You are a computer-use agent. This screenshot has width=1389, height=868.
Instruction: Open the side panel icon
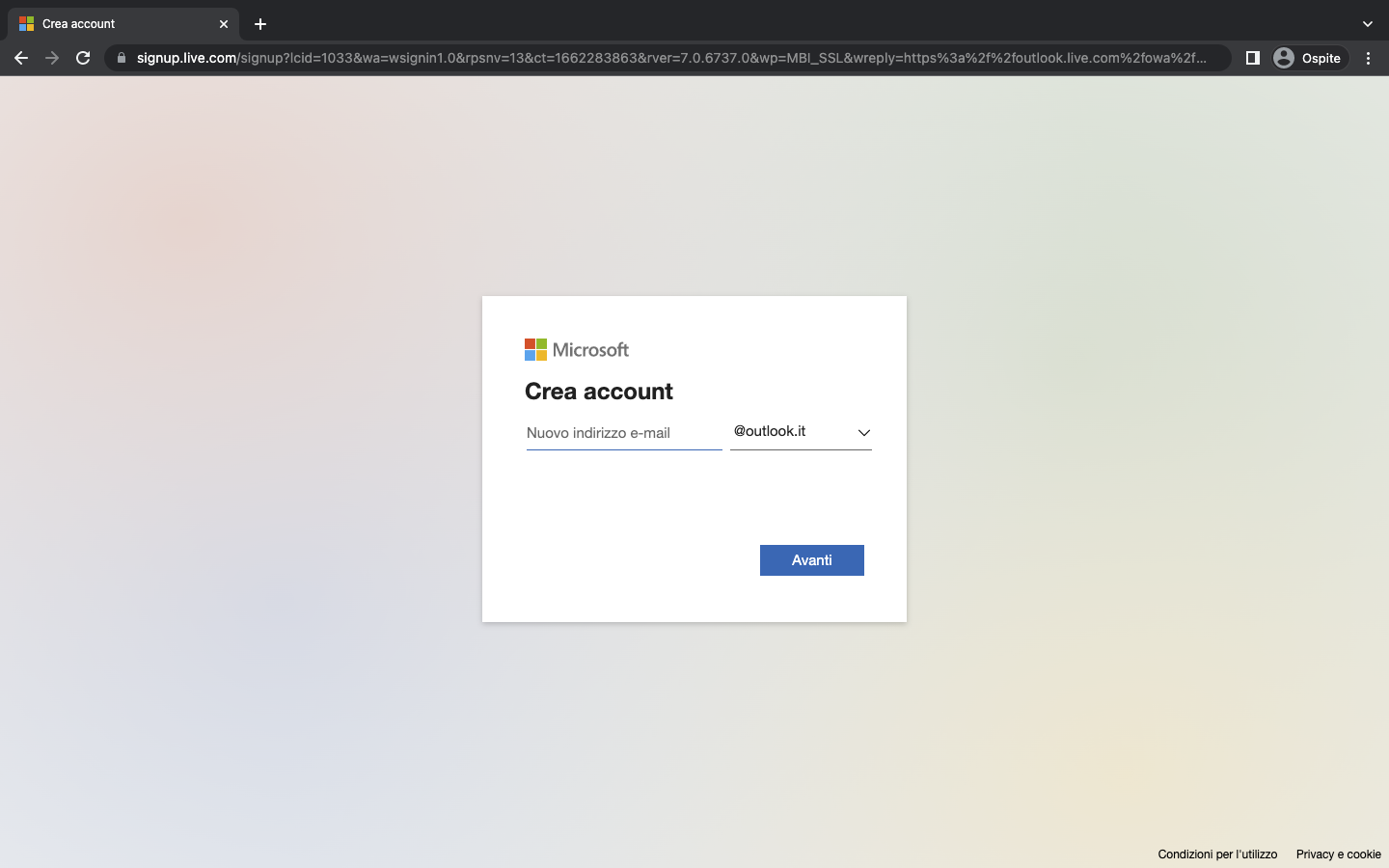pos(1253,58)
